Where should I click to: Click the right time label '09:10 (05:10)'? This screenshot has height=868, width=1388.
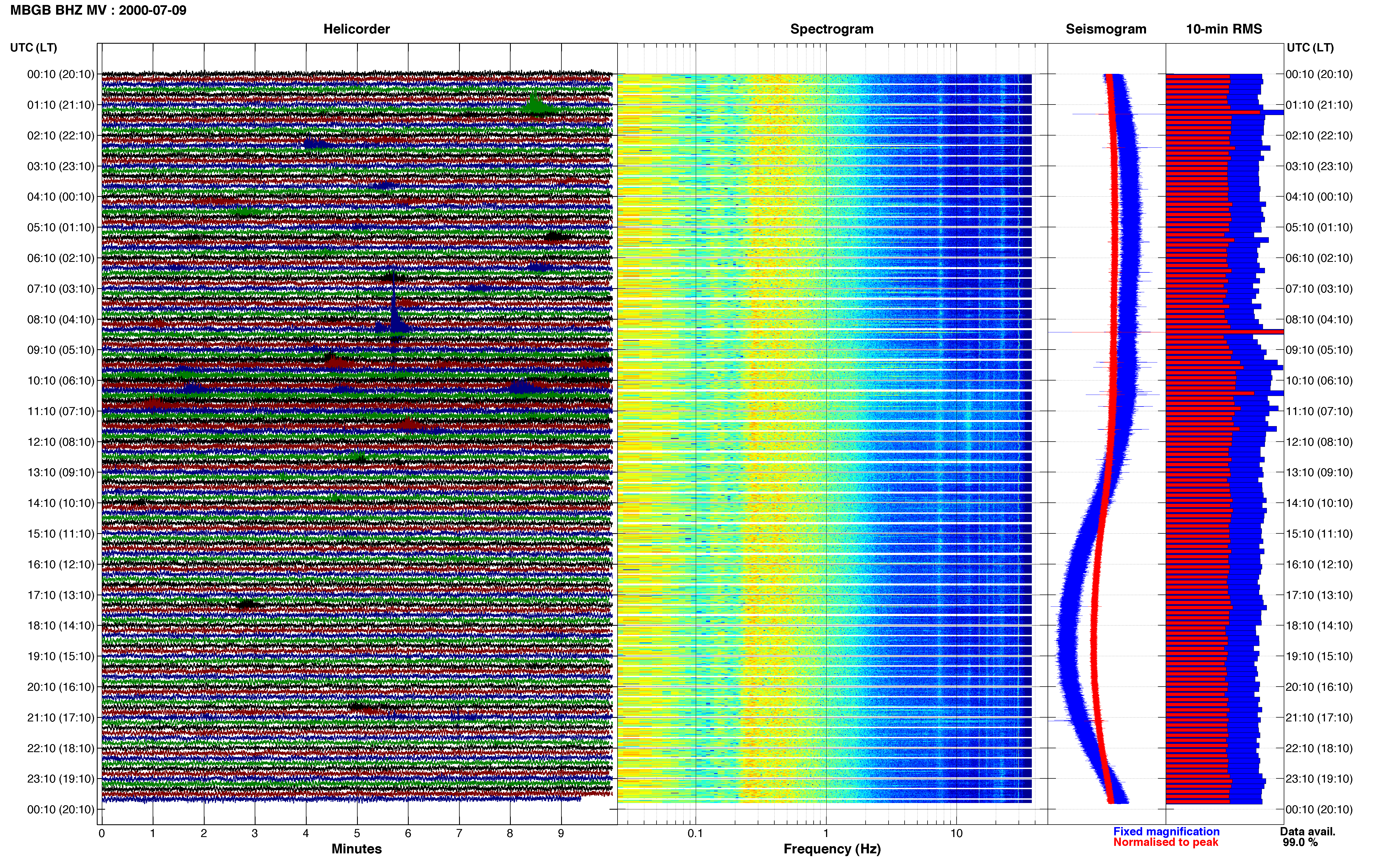coord(1319,350)
